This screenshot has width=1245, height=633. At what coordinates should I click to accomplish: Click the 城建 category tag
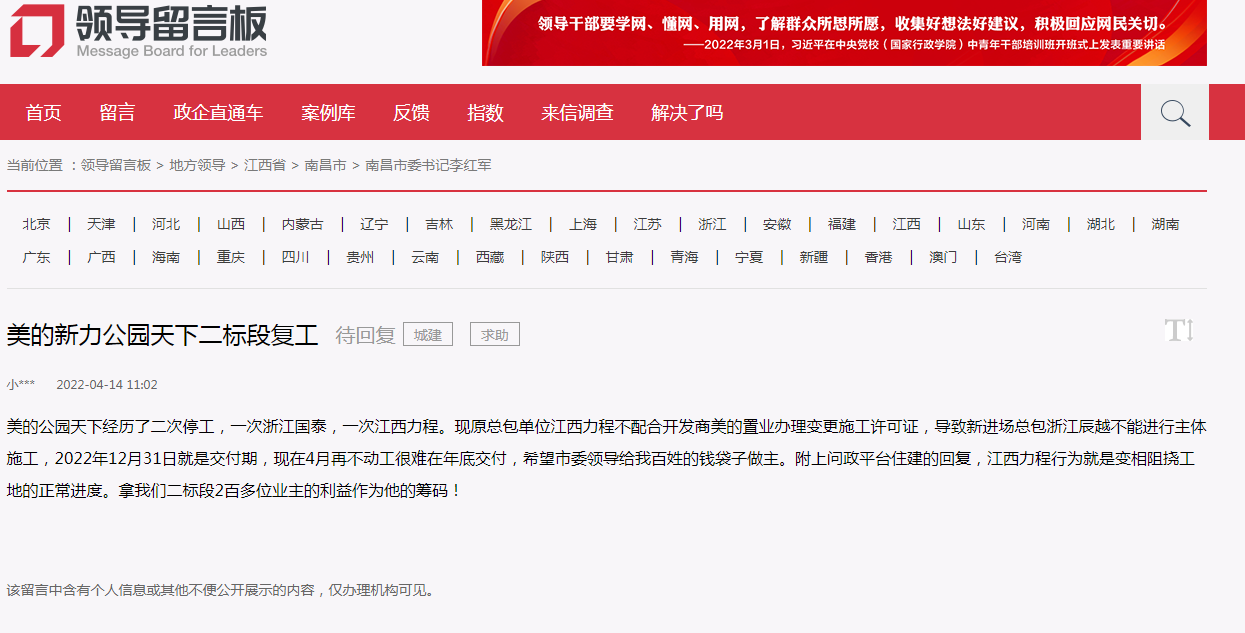[428, 335]
